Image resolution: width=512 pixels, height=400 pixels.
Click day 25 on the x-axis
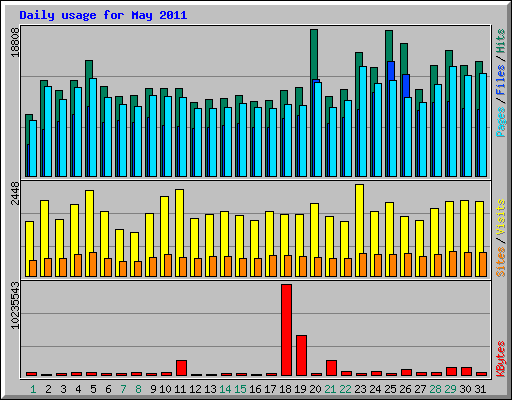390,389
